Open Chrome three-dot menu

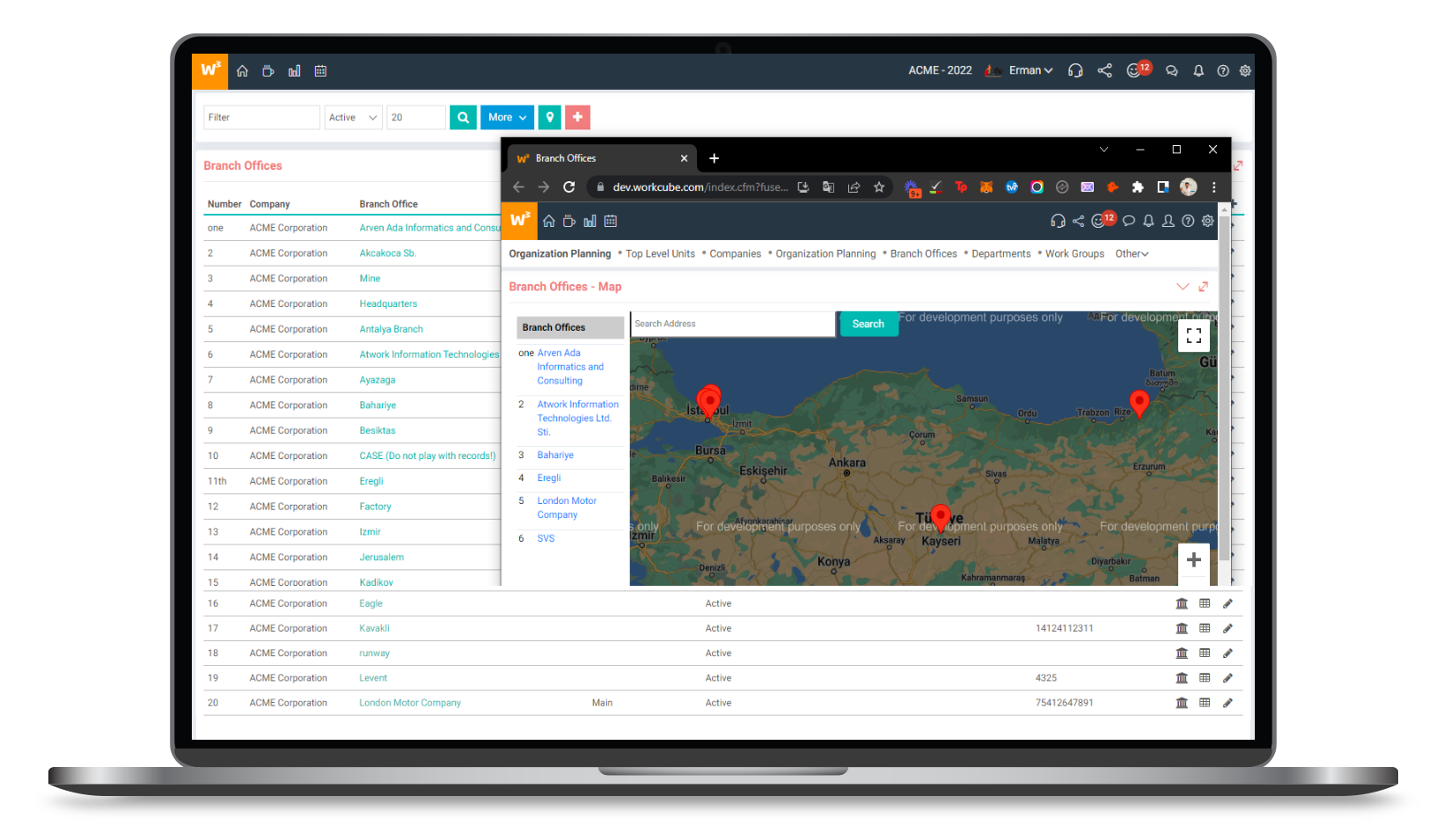tap(1214, 186)
